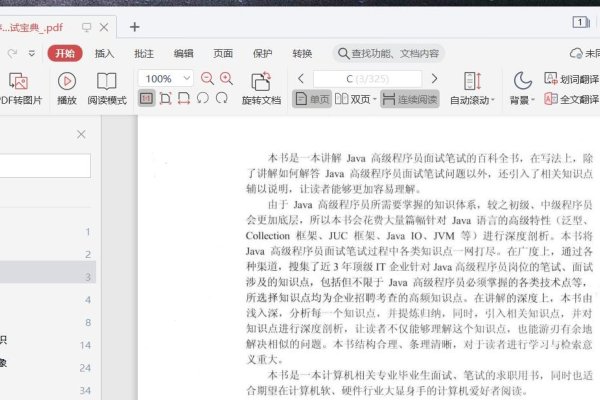Close the left sidebar panel
600x400 pixels.
[x=81, y=134]
